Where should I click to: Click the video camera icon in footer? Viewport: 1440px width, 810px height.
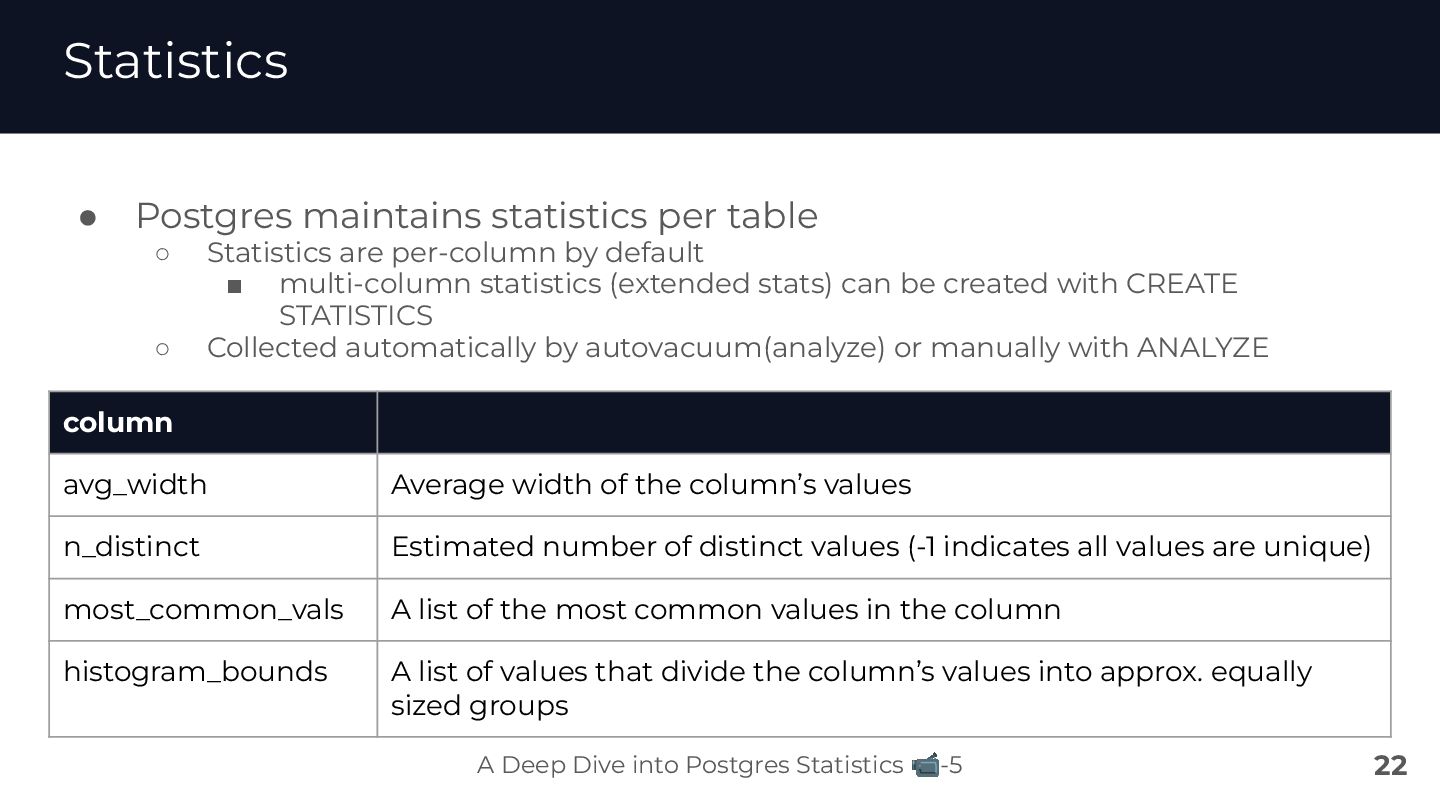pyautogui.click(x=926, y=766)
